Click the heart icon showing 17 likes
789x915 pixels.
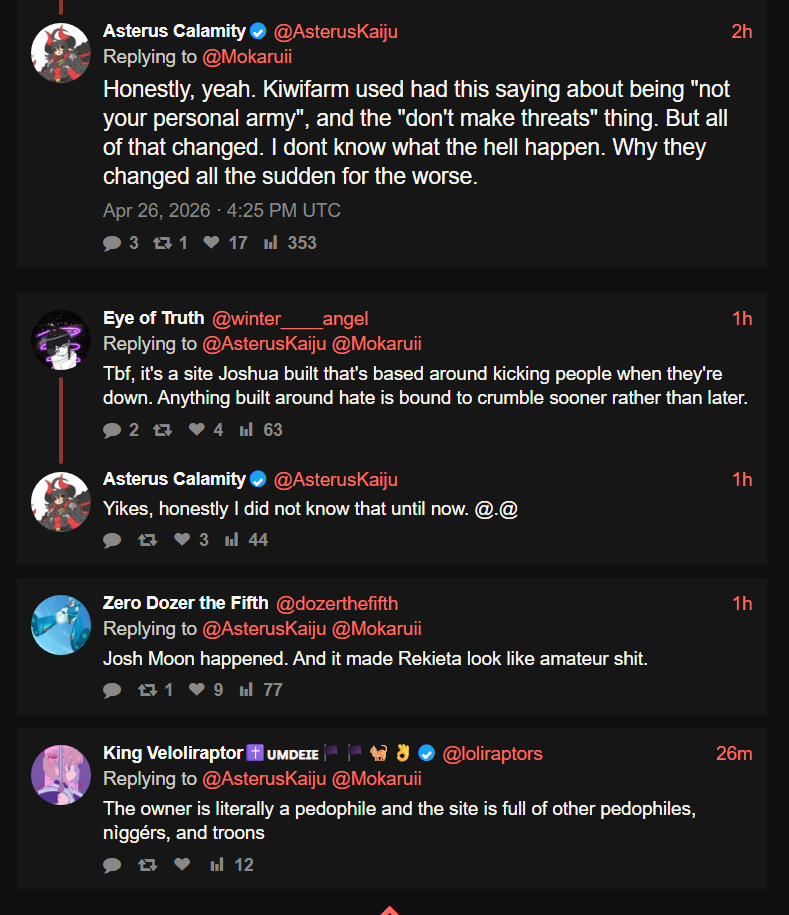pos(211,242)
